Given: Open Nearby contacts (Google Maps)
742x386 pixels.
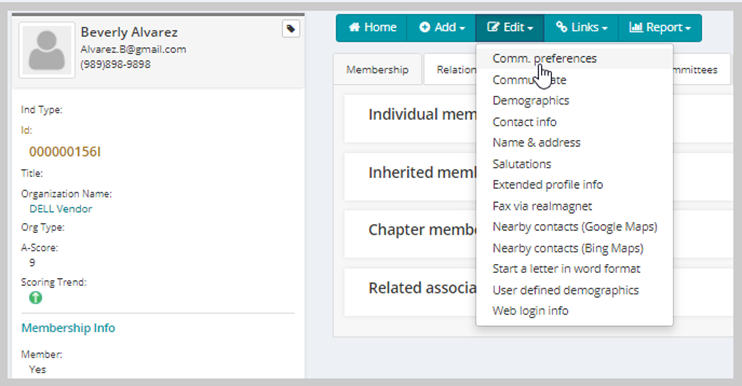Looking at the screenshot, I should (x=574, y=227).
